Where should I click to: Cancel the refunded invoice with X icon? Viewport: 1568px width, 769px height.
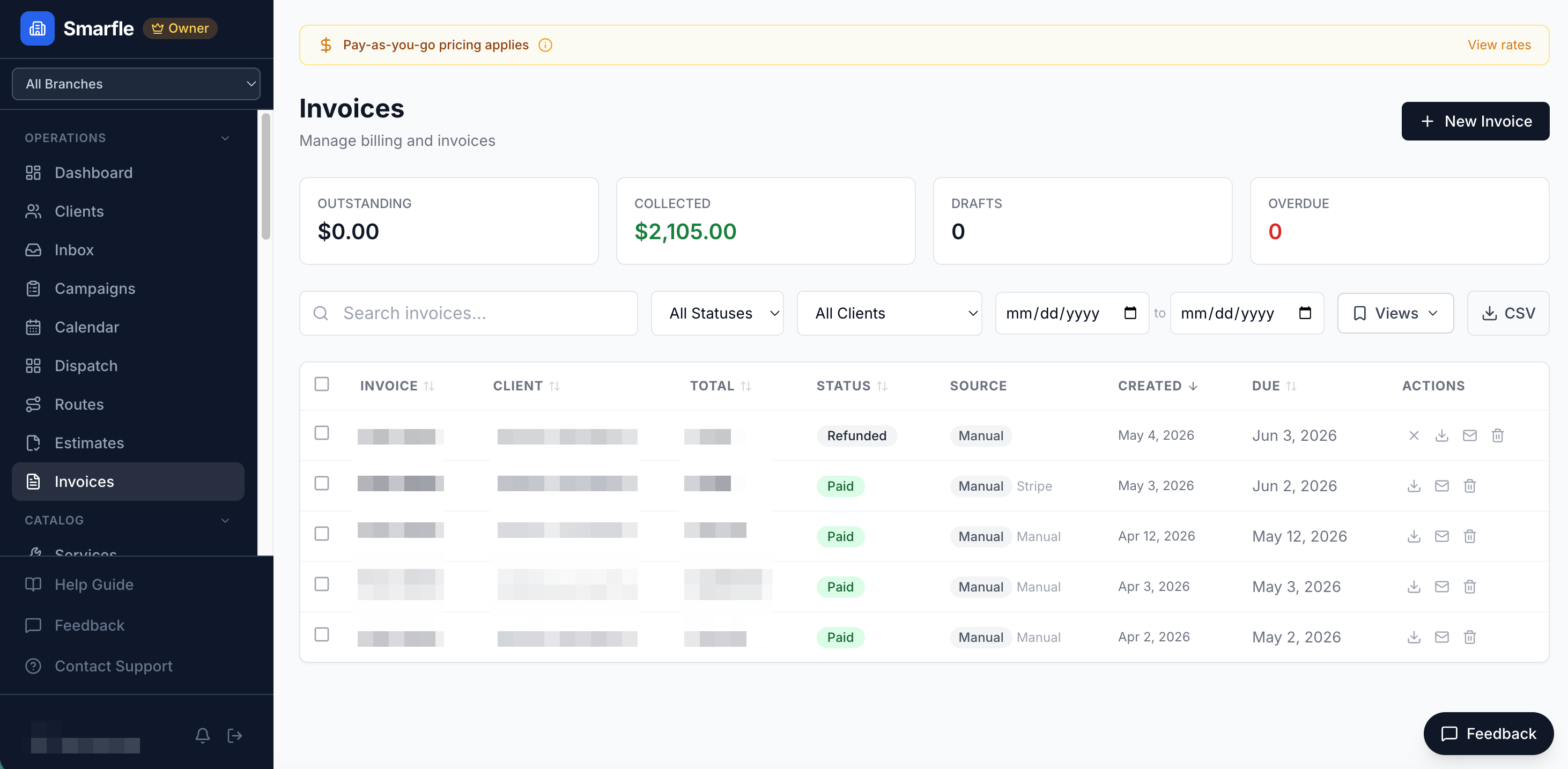tap(1414, 435)
